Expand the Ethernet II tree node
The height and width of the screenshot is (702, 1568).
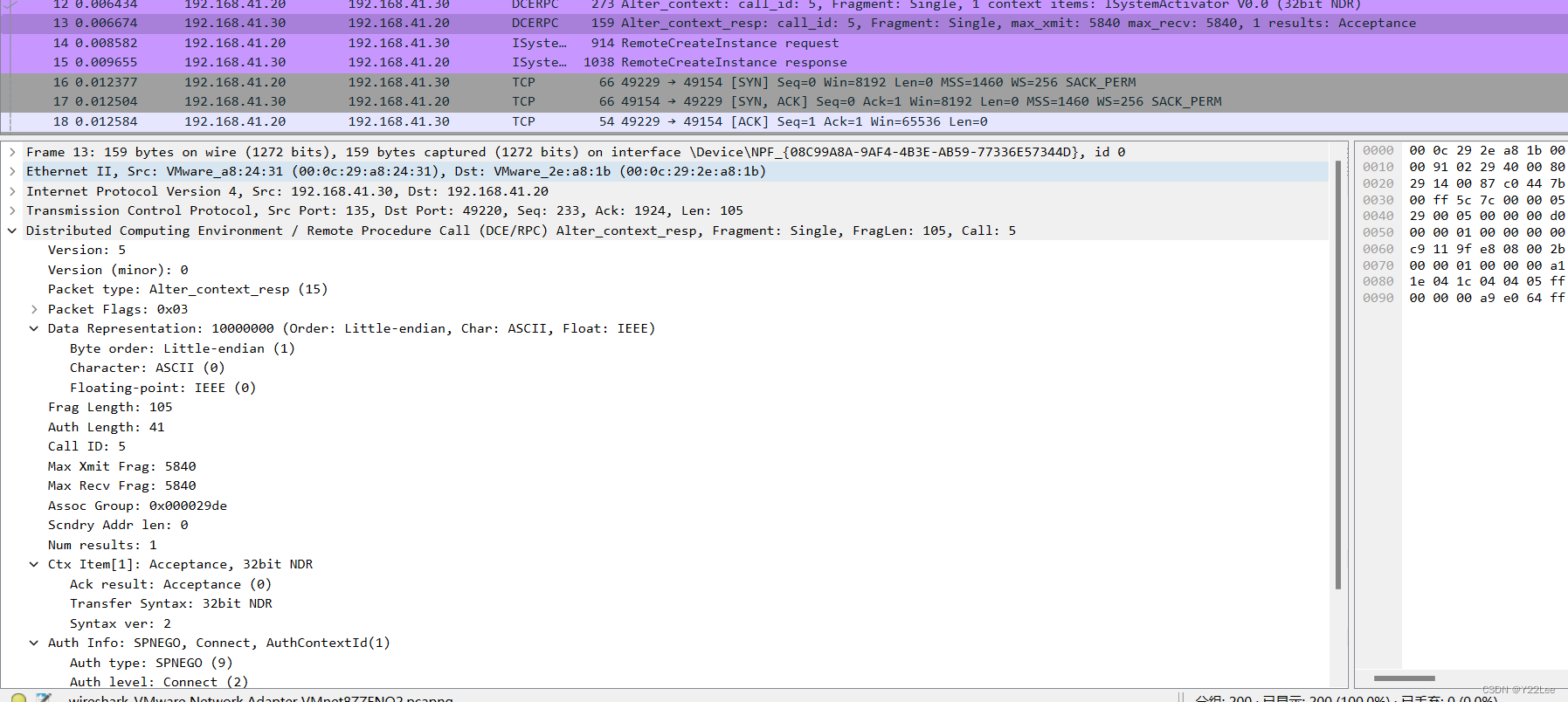(12, 171)
